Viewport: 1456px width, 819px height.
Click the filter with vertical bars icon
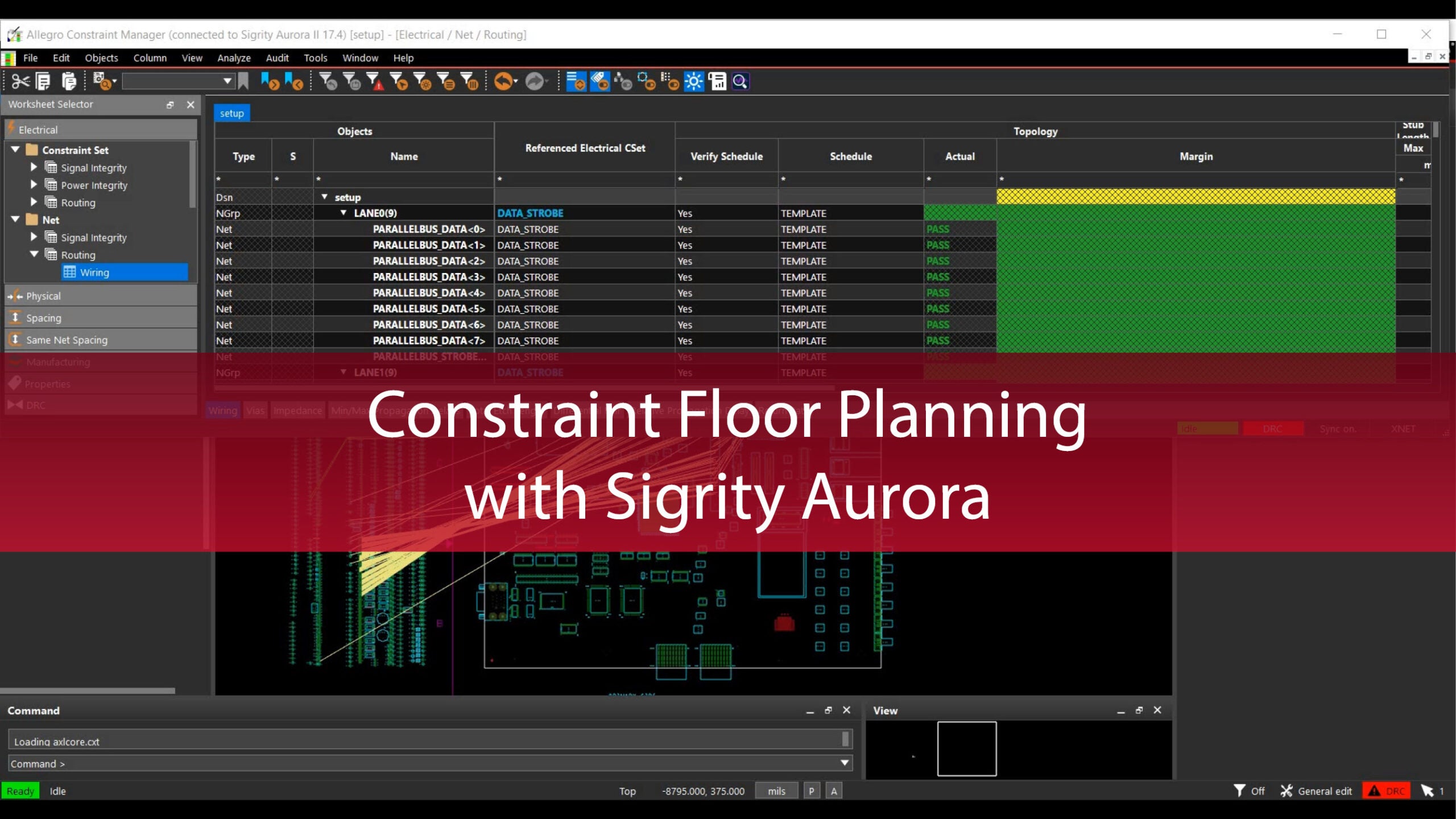[x=470, y=82]
